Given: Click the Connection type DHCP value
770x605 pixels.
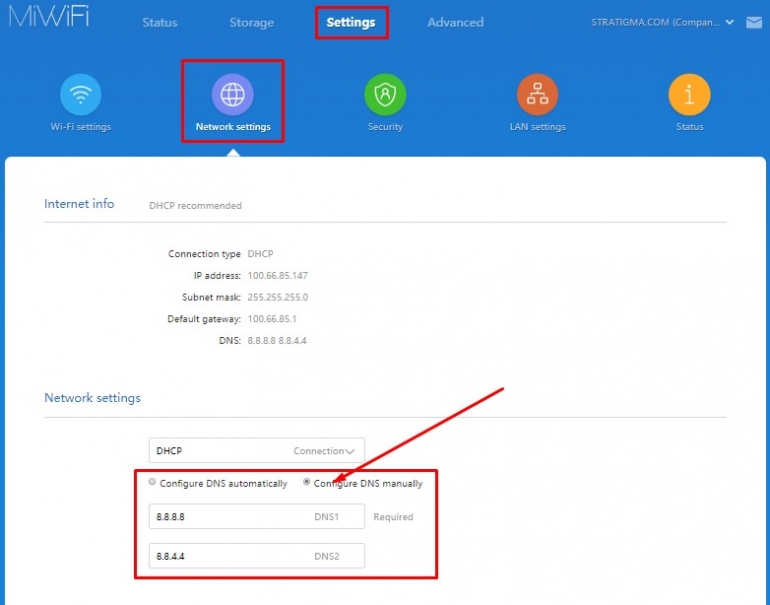Looking at the screenshot, I should pos(260,254).
